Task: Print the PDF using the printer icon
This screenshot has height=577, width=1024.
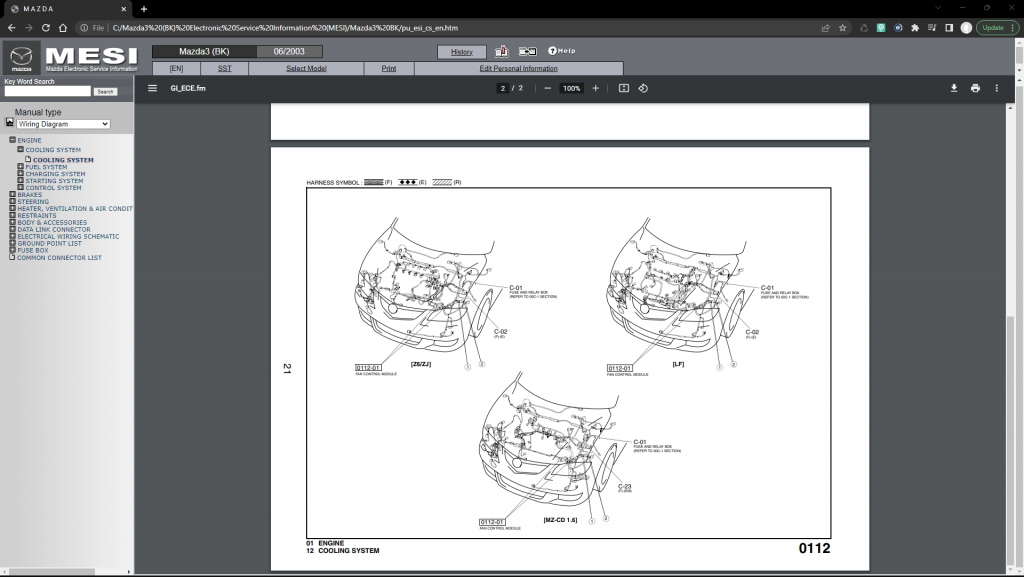Action: coord(975,88)
